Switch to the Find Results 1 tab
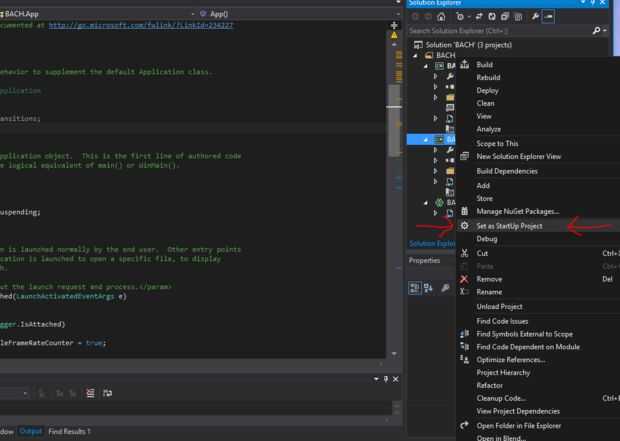Screen dimensions: 620x441 point(69,431)
